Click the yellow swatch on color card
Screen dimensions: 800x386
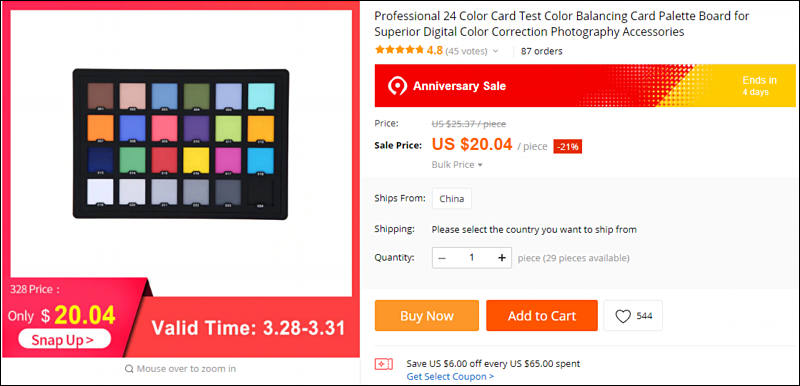(x=196, y=161)
